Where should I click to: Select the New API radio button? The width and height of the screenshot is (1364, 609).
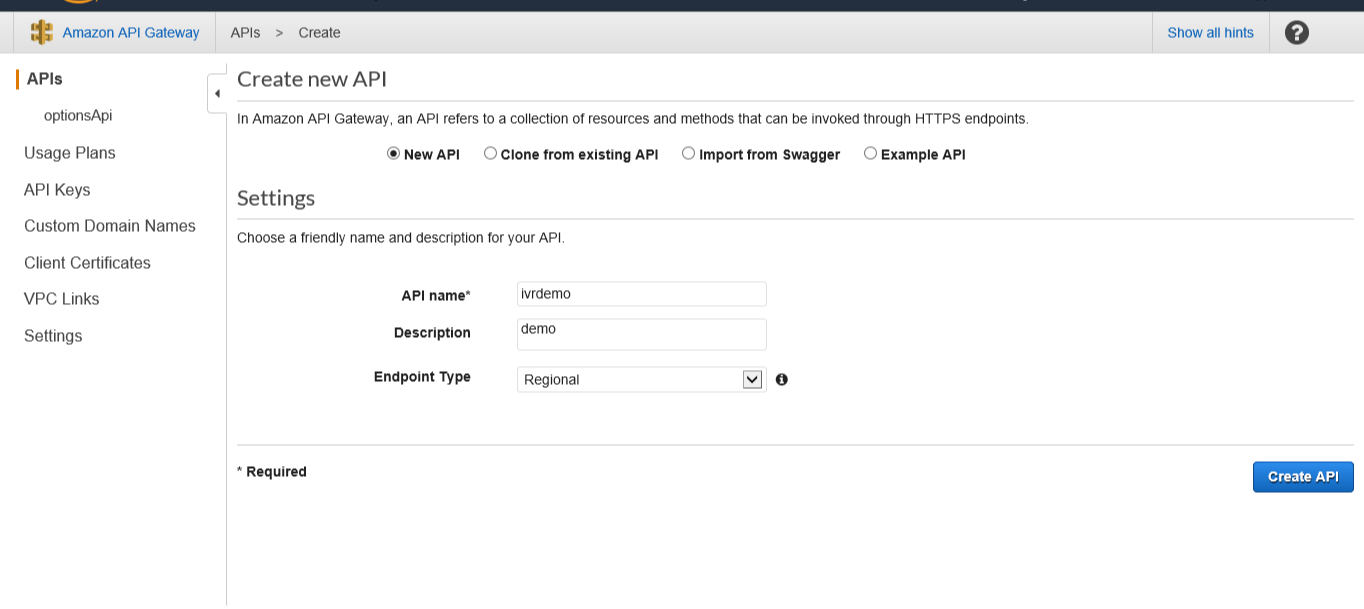point(393,154)
